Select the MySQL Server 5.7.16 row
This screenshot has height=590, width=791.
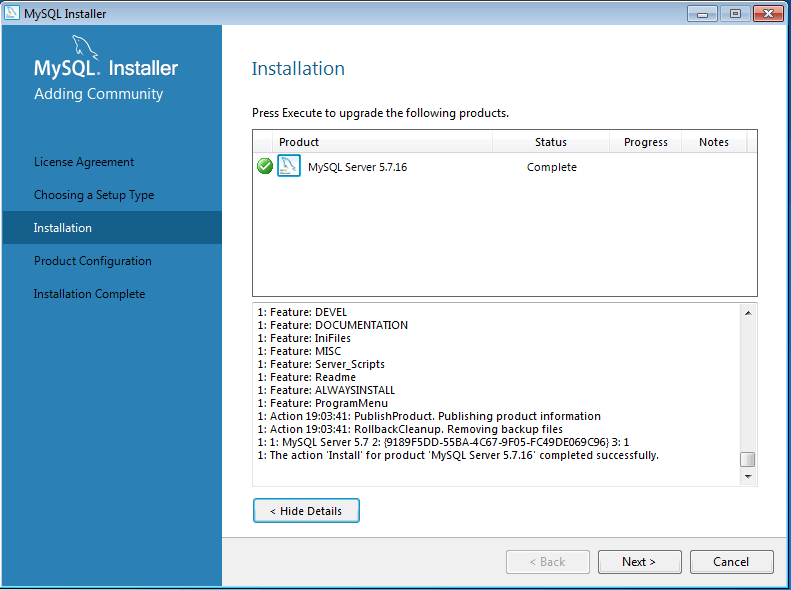pyautogui.click(x=504, y=166)
